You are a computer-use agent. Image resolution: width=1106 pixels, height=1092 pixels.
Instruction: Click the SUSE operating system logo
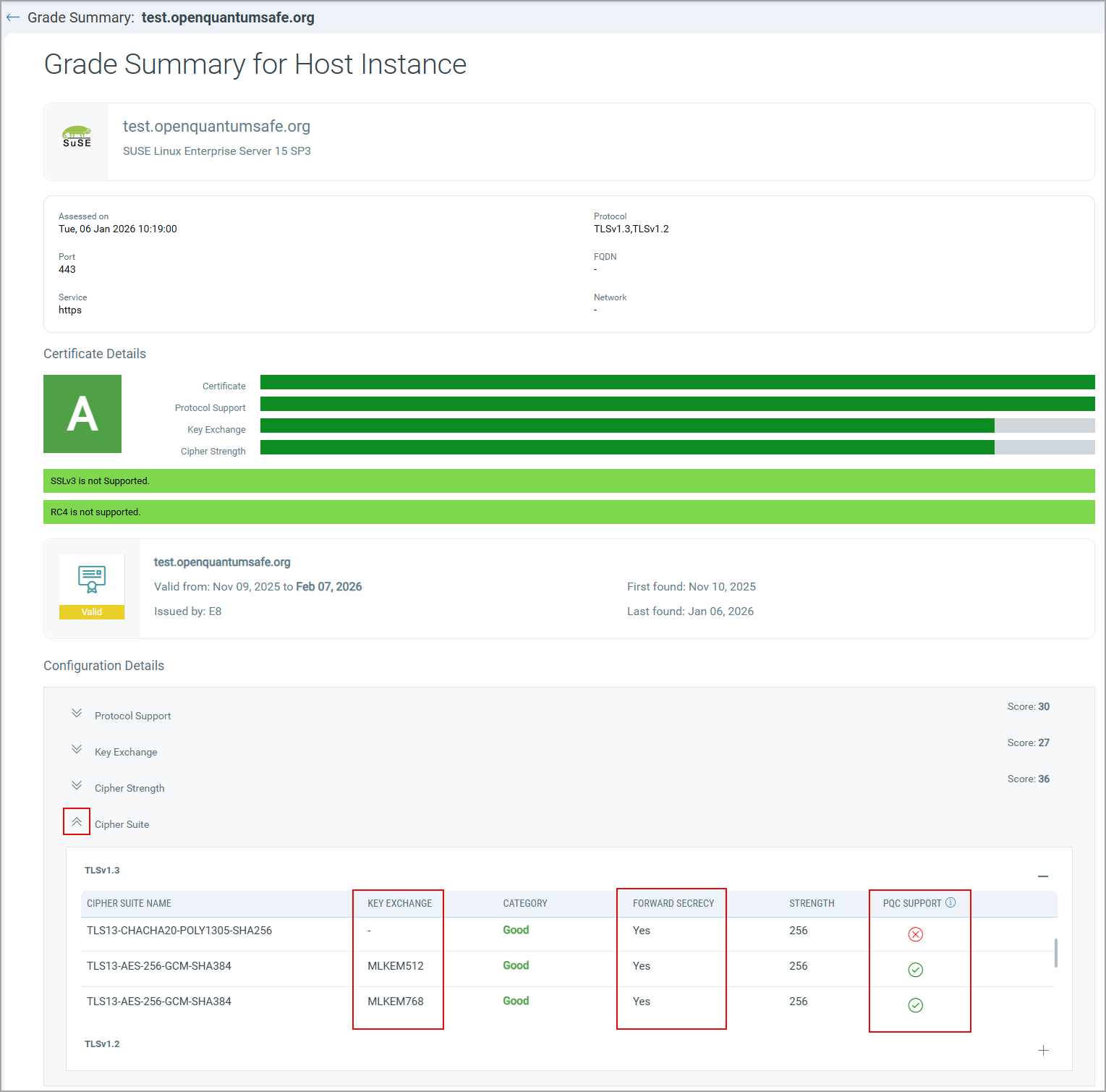[x=77, y=137]
